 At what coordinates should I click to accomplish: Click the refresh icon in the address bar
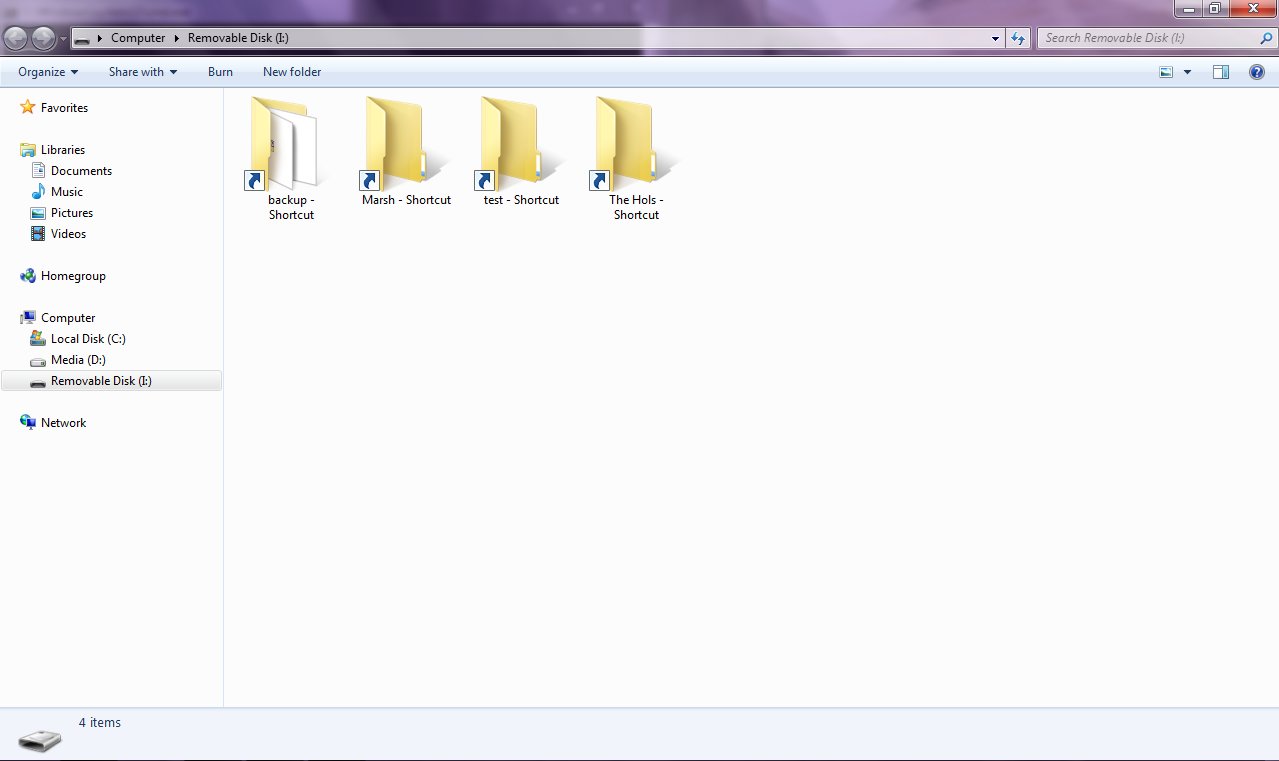click(1017, 38)
